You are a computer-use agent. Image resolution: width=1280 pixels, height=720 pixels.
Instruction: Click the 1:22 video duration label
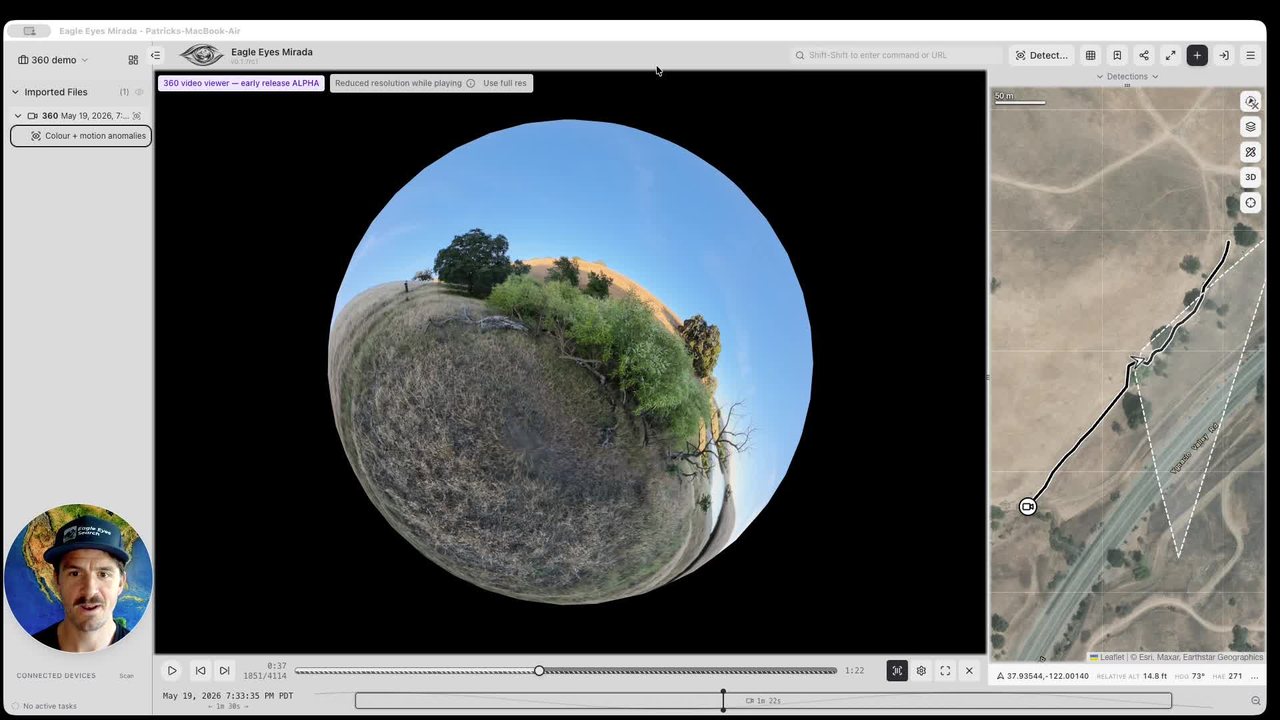pos(854,671)
